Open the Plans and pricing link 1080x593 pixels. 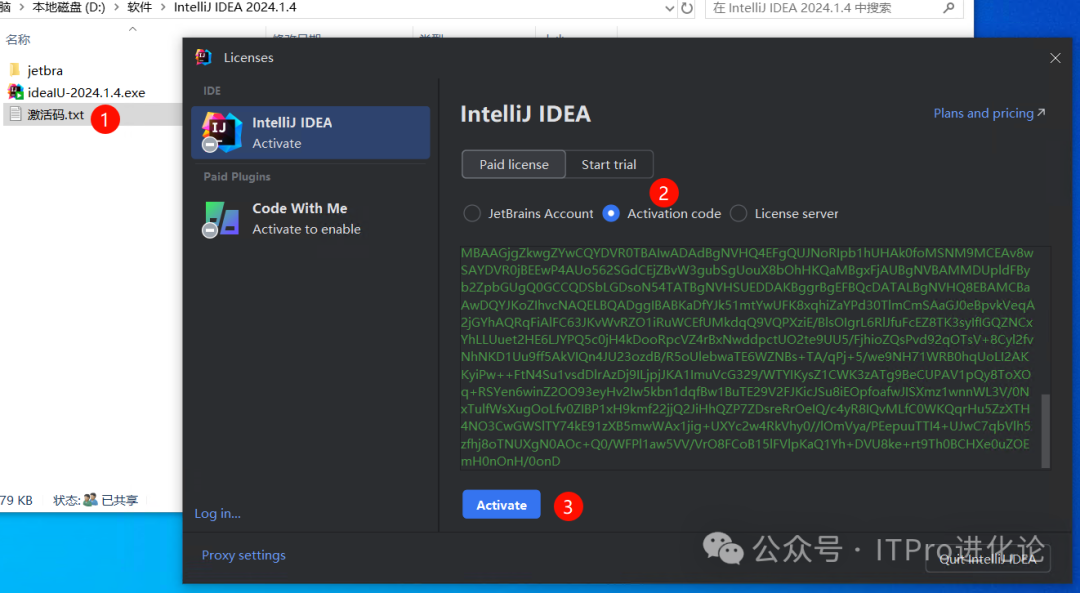click(x=989, y=113)
